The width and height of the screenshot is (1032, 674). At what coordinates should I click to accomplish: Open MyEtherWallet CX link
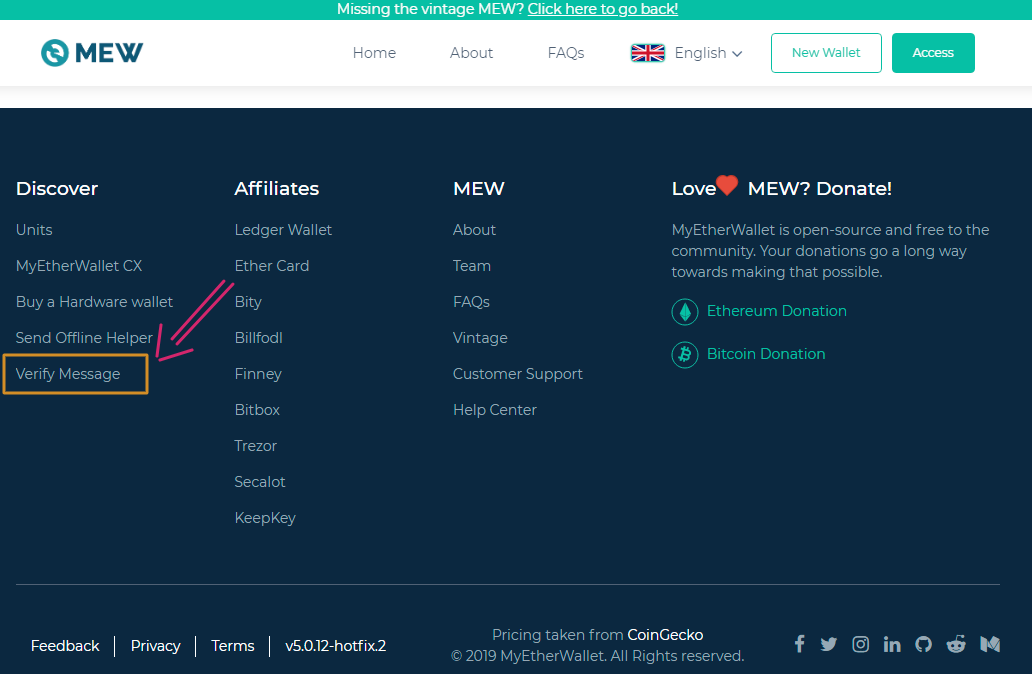[79, 266]
